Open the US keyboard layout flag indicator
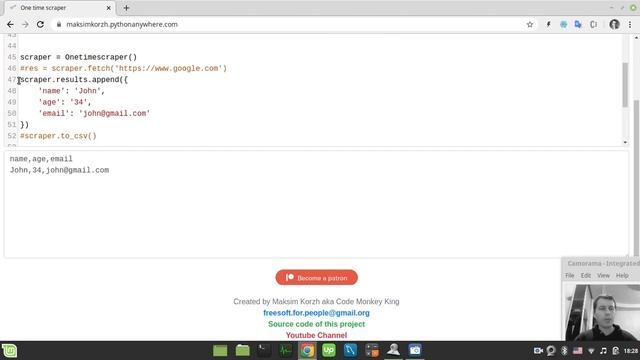The image size is (640, 360). tap(578, 351)
